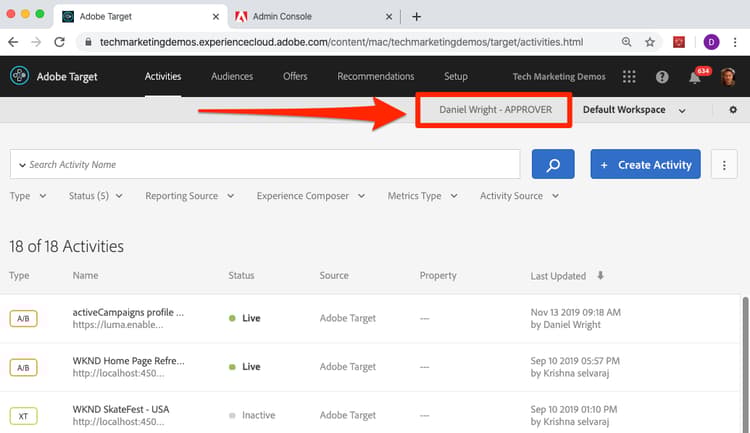Open the Default Workspace dropdown
The image size is (750, 433).
634,110
